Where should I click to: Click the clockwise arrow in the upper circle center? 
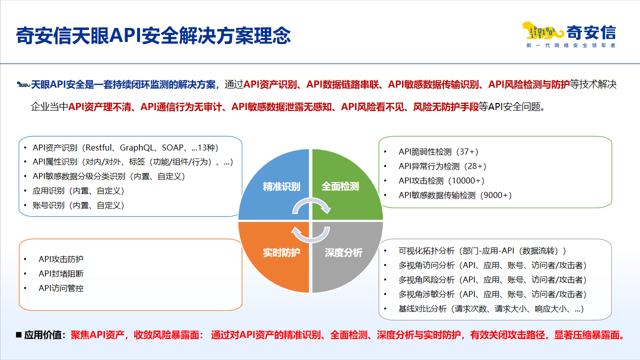pyautogui.click(x=311, y=206)
